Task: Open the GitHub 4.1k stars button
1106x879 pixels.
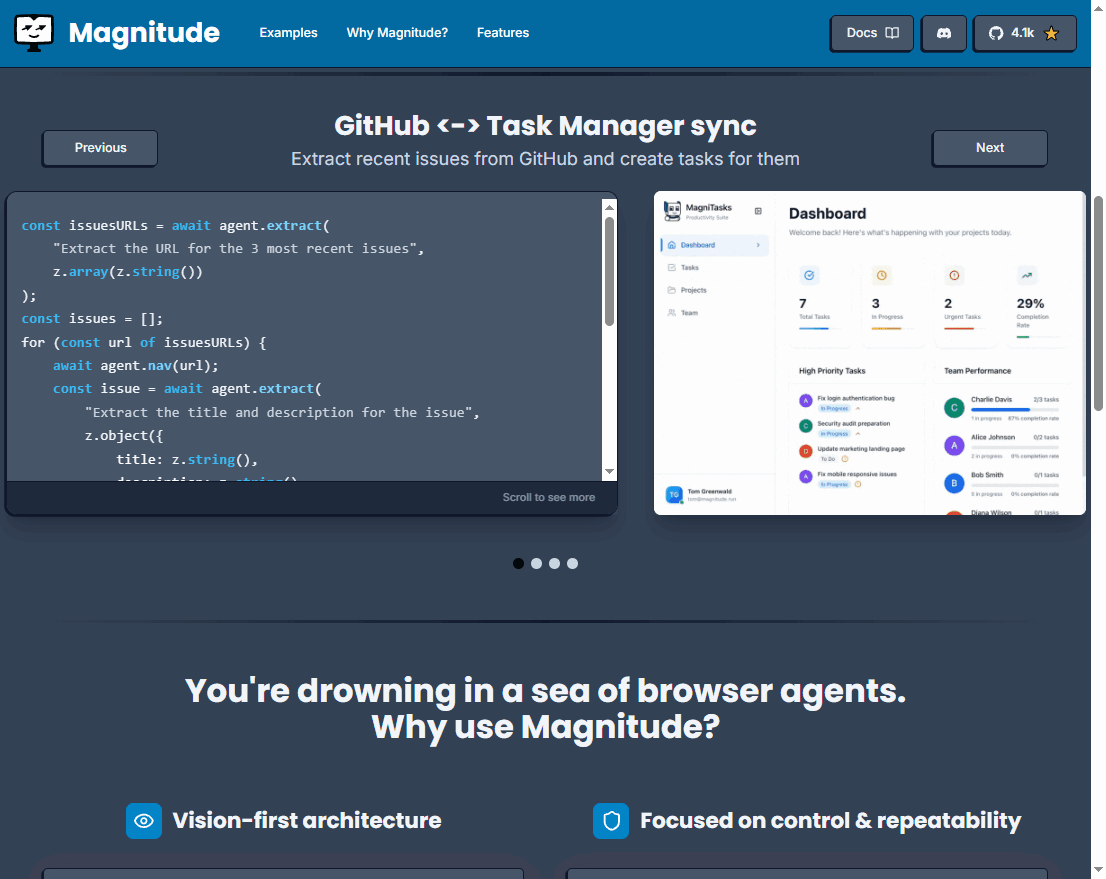Action: pos(1024,33)
